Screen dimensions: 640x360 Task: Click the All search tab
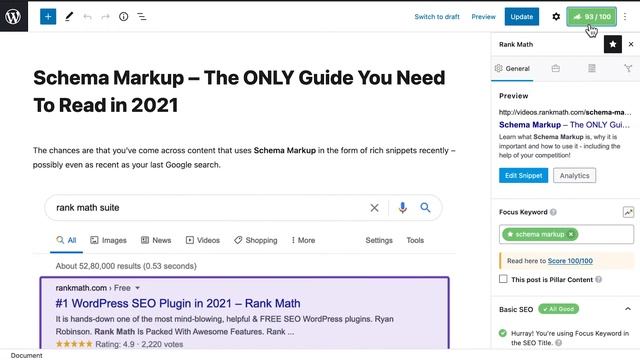66,240
